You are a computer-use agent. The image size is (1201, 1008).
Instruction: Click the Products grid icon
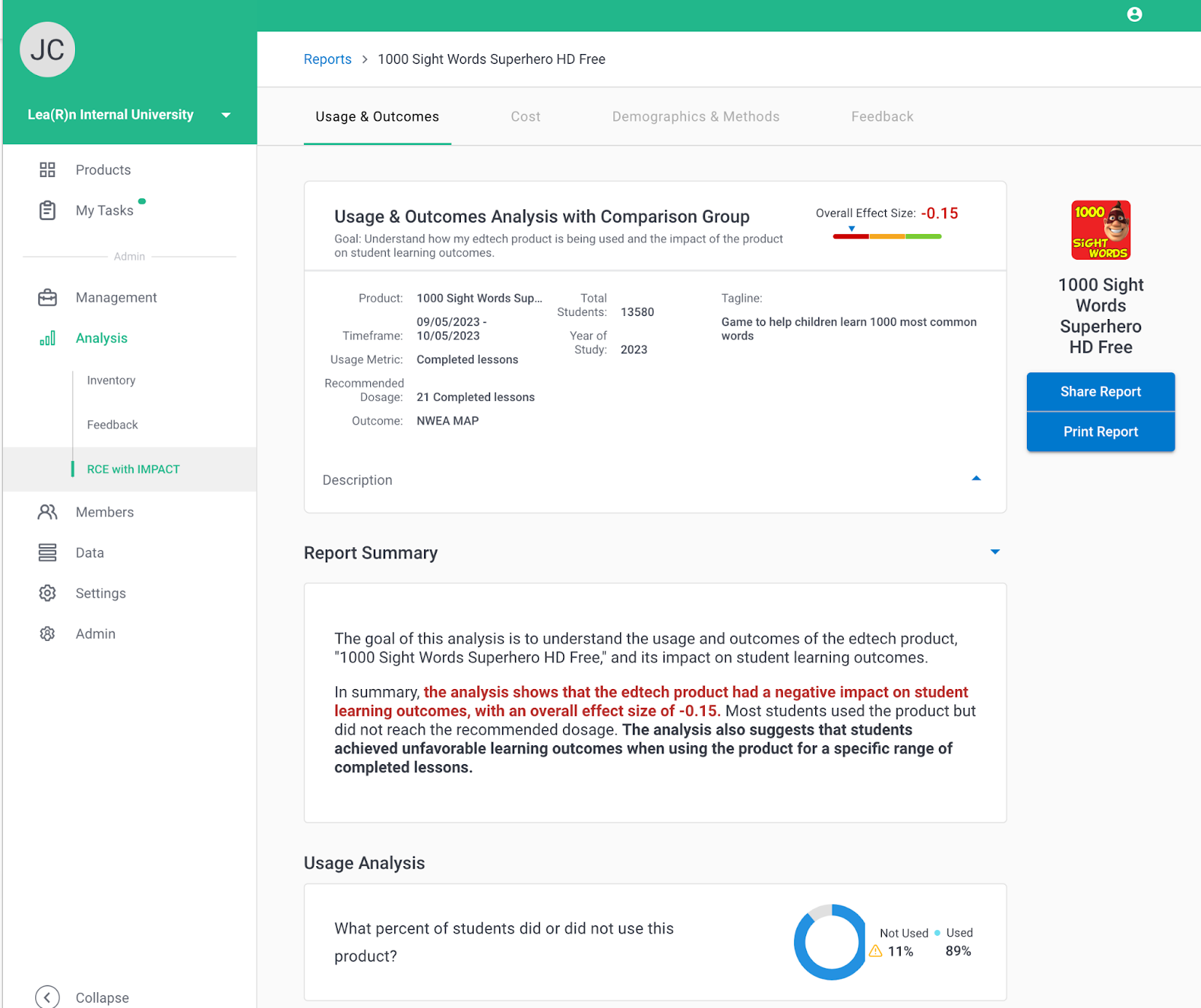coord(47,170)
